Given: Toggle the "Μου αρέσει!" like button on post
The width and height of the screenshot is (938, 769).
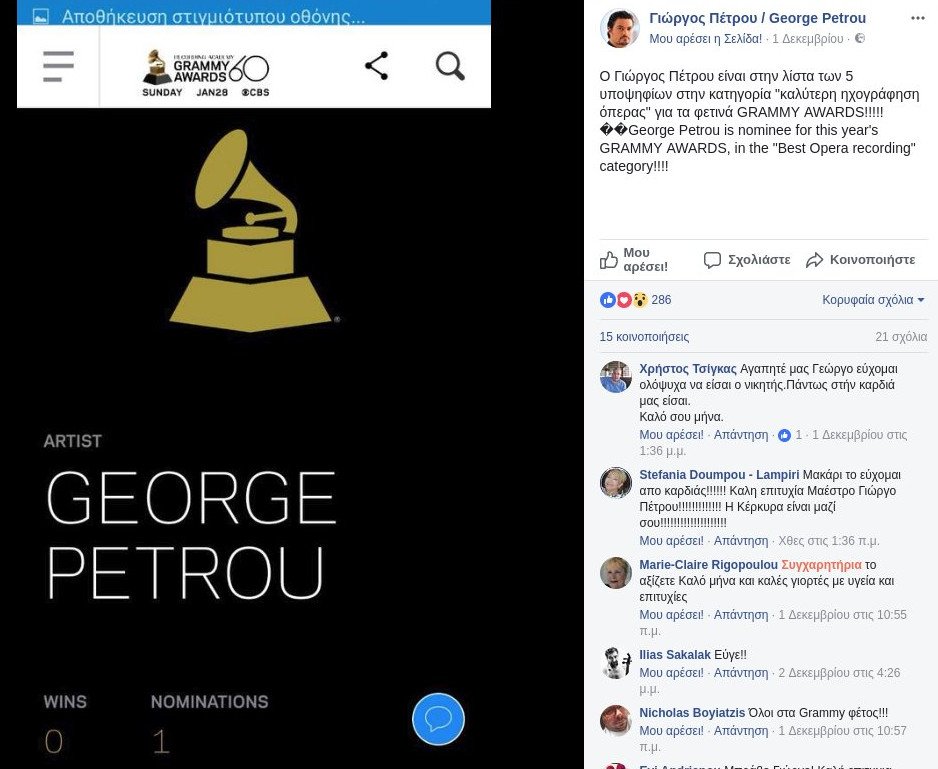Looking at the screenshot, I should 634,260.
